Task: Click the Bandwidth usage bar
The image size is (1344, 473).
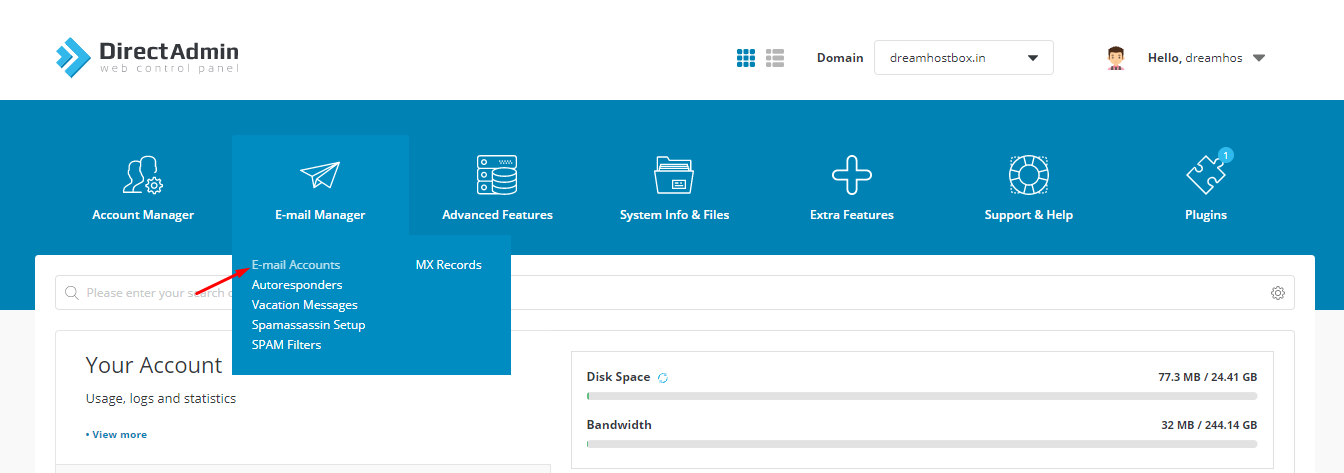Action: click(x=922, y=443)
